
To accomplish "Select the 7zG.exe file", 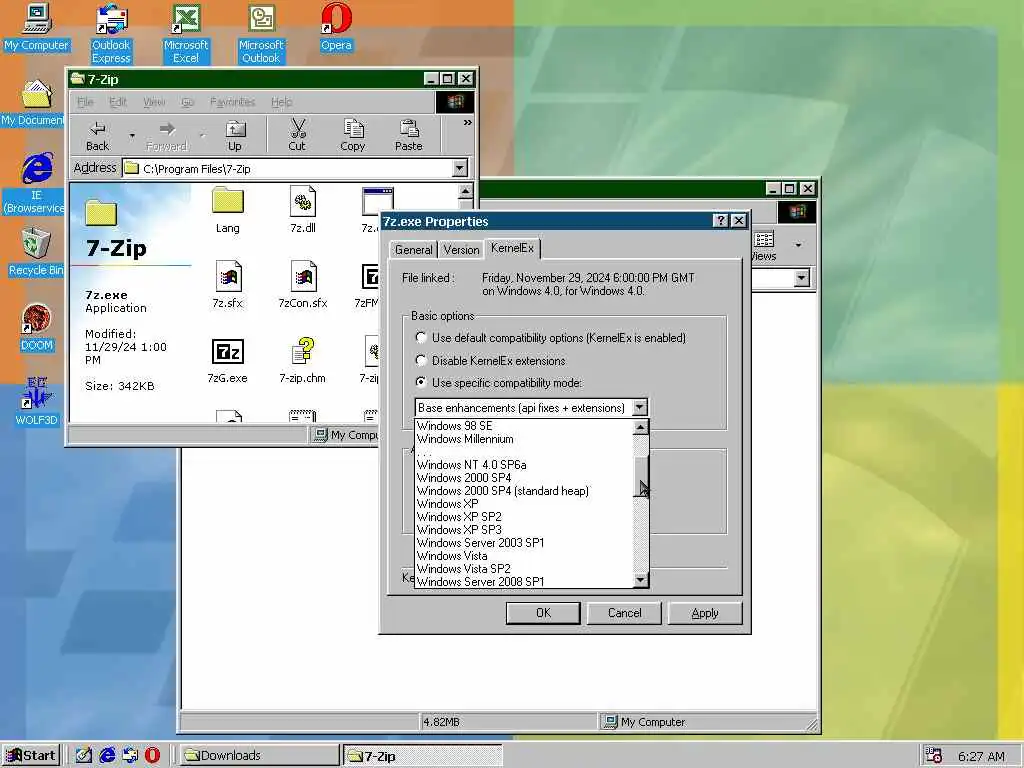I will 227,360.
